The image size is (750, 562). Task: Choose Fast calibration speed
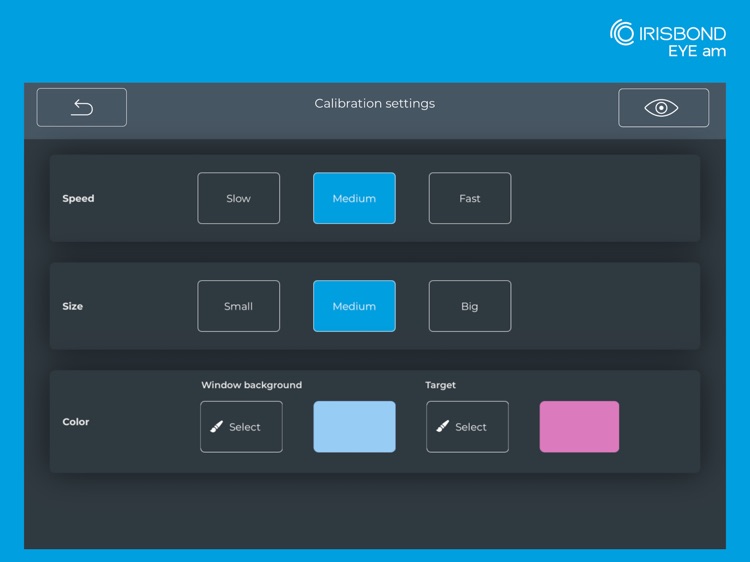click(470, 198)
